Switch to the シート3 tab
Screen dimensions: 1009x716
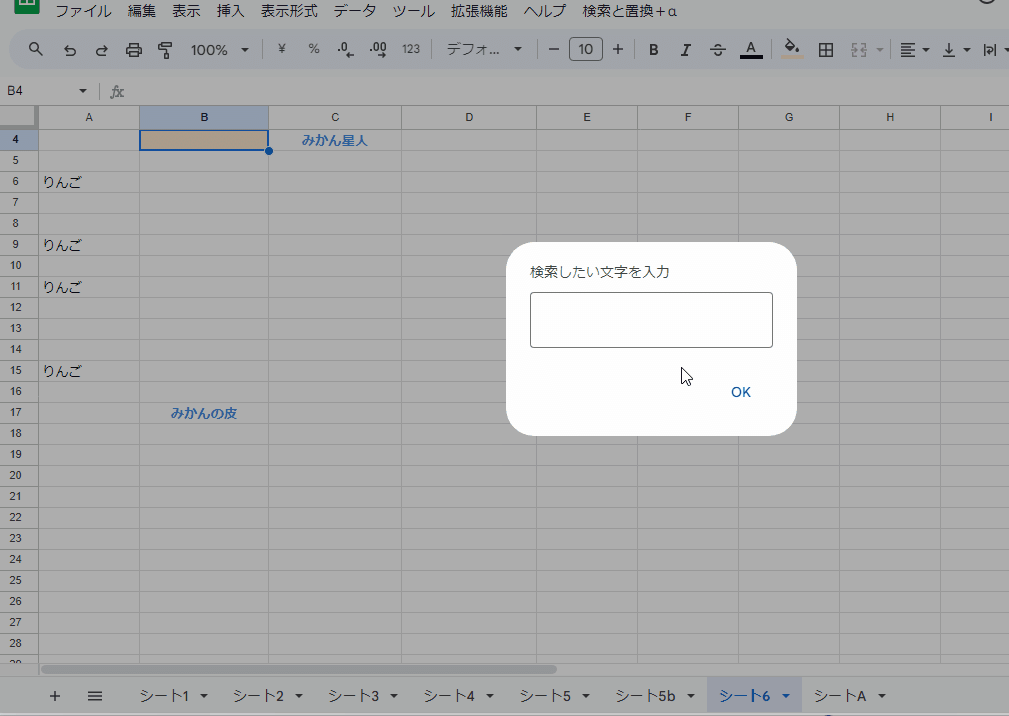tap(353, 695)
